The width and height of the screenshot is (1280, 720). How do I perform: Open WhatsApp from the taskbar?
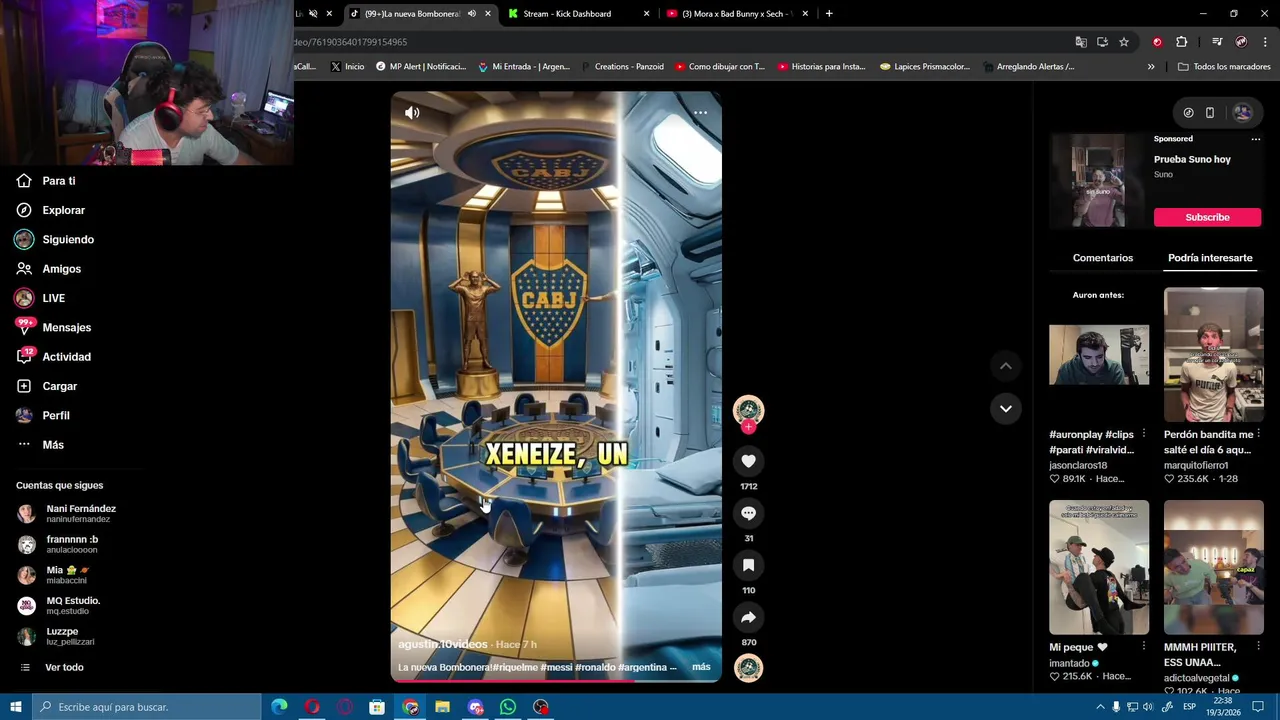click(508, 707)
